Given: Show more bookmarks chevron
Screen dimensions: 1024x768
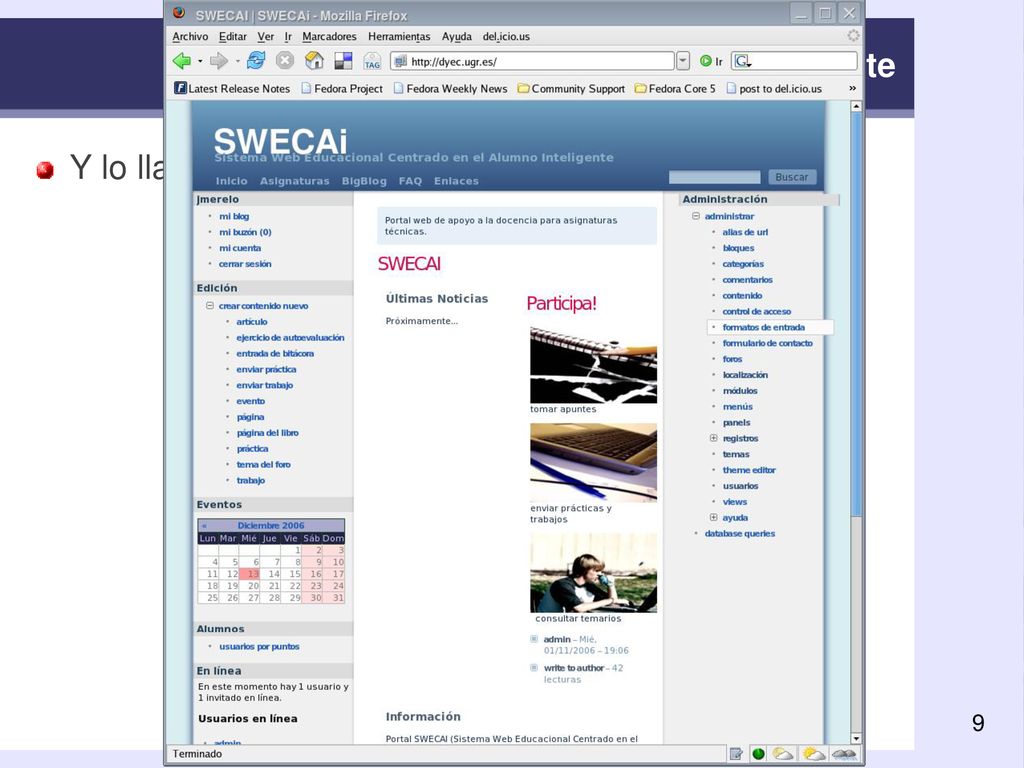Looking at the screenshot, I should pyautogui.click(x=852, y=88).
